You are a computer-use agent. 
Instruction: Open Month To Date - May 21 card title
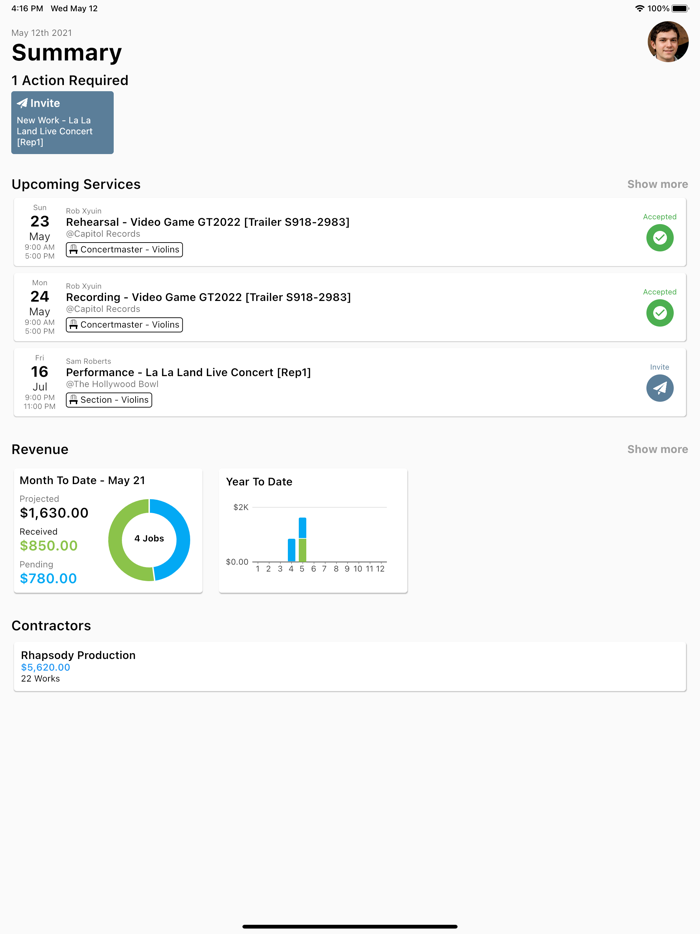point(82,480)
